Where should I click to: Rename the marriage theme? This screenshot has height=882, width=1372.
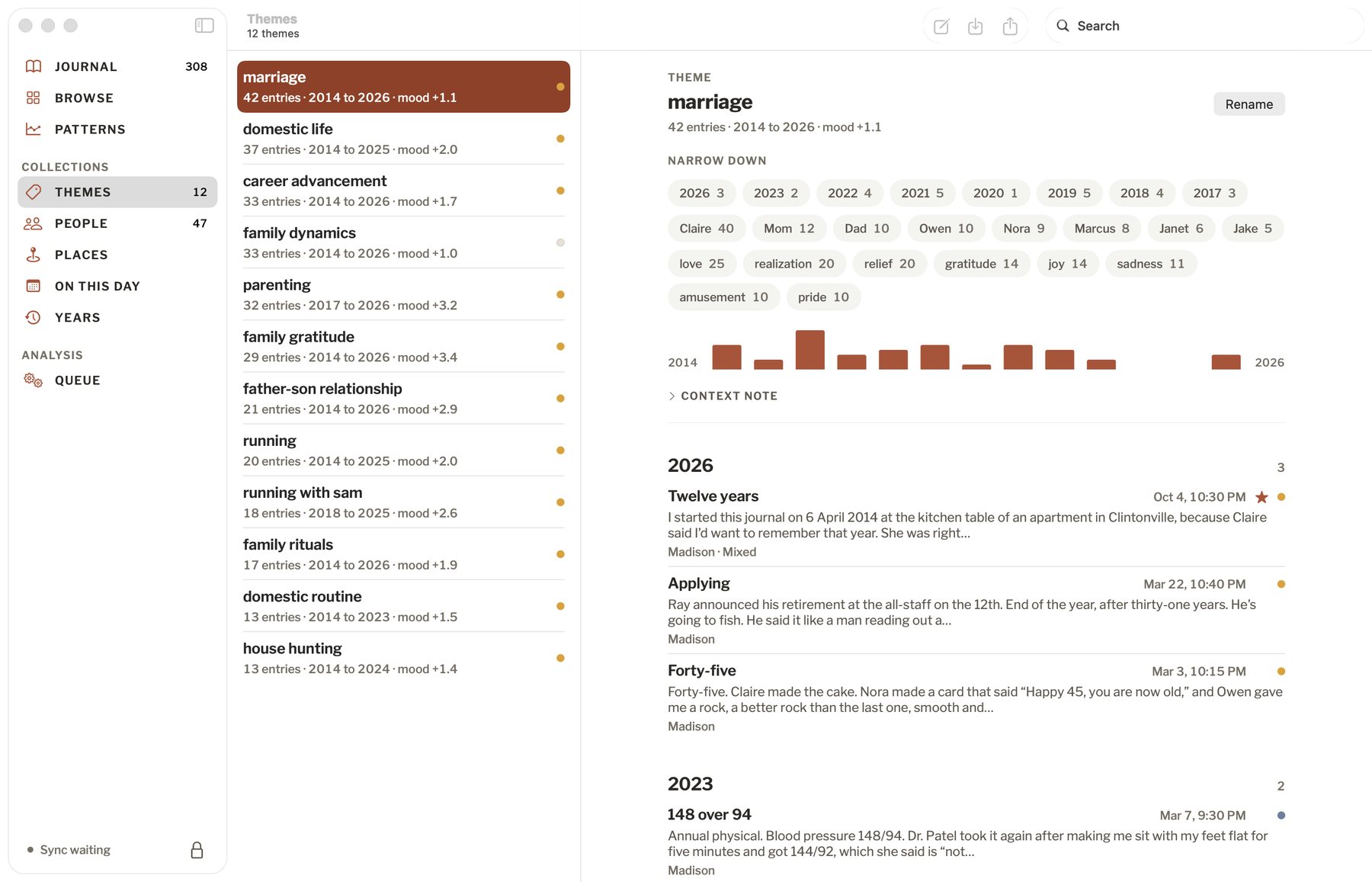[1249, 104]
